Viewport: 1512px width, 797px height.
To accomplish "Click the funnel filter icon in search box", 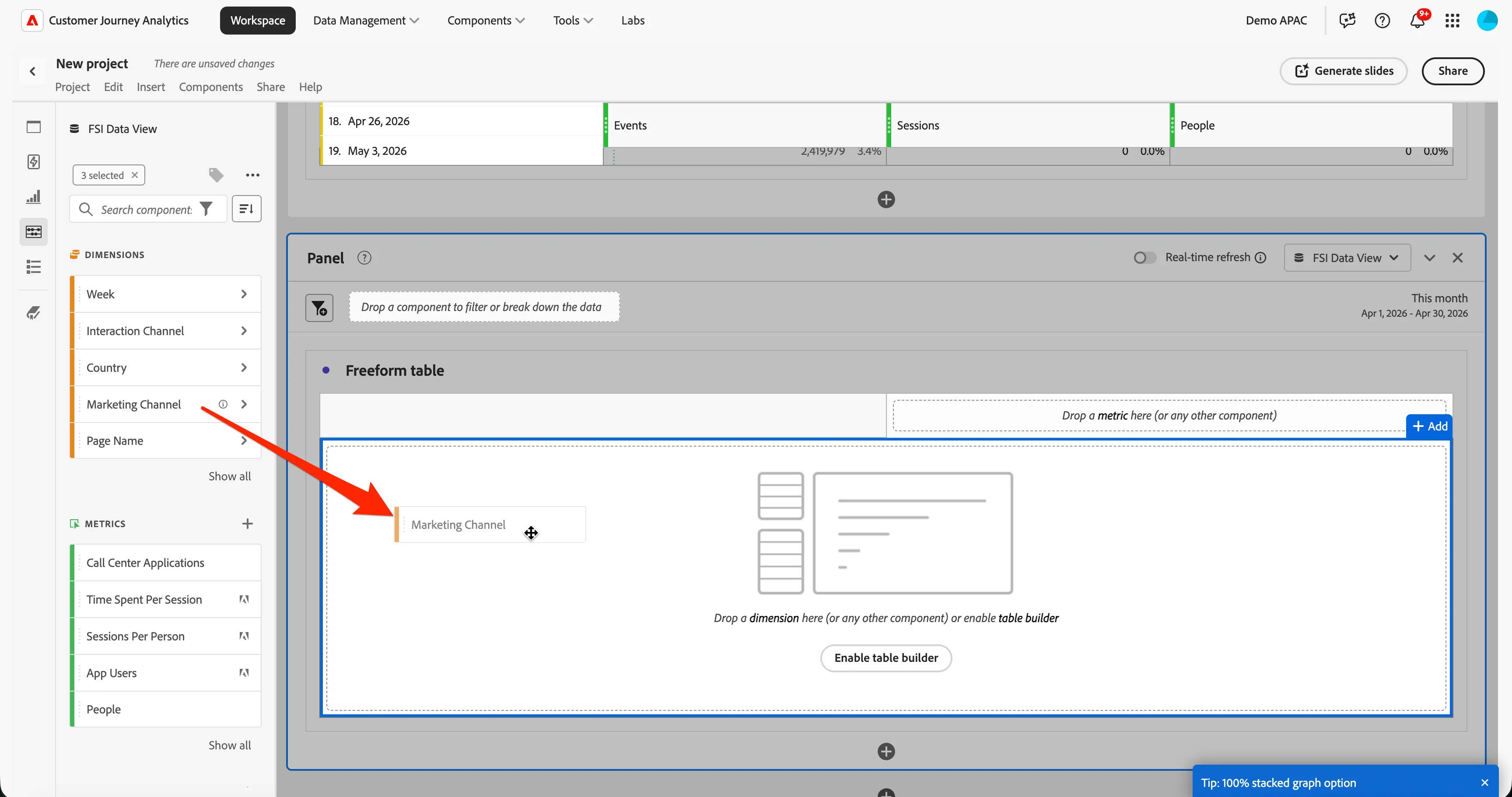I will (x=206, y=209).
